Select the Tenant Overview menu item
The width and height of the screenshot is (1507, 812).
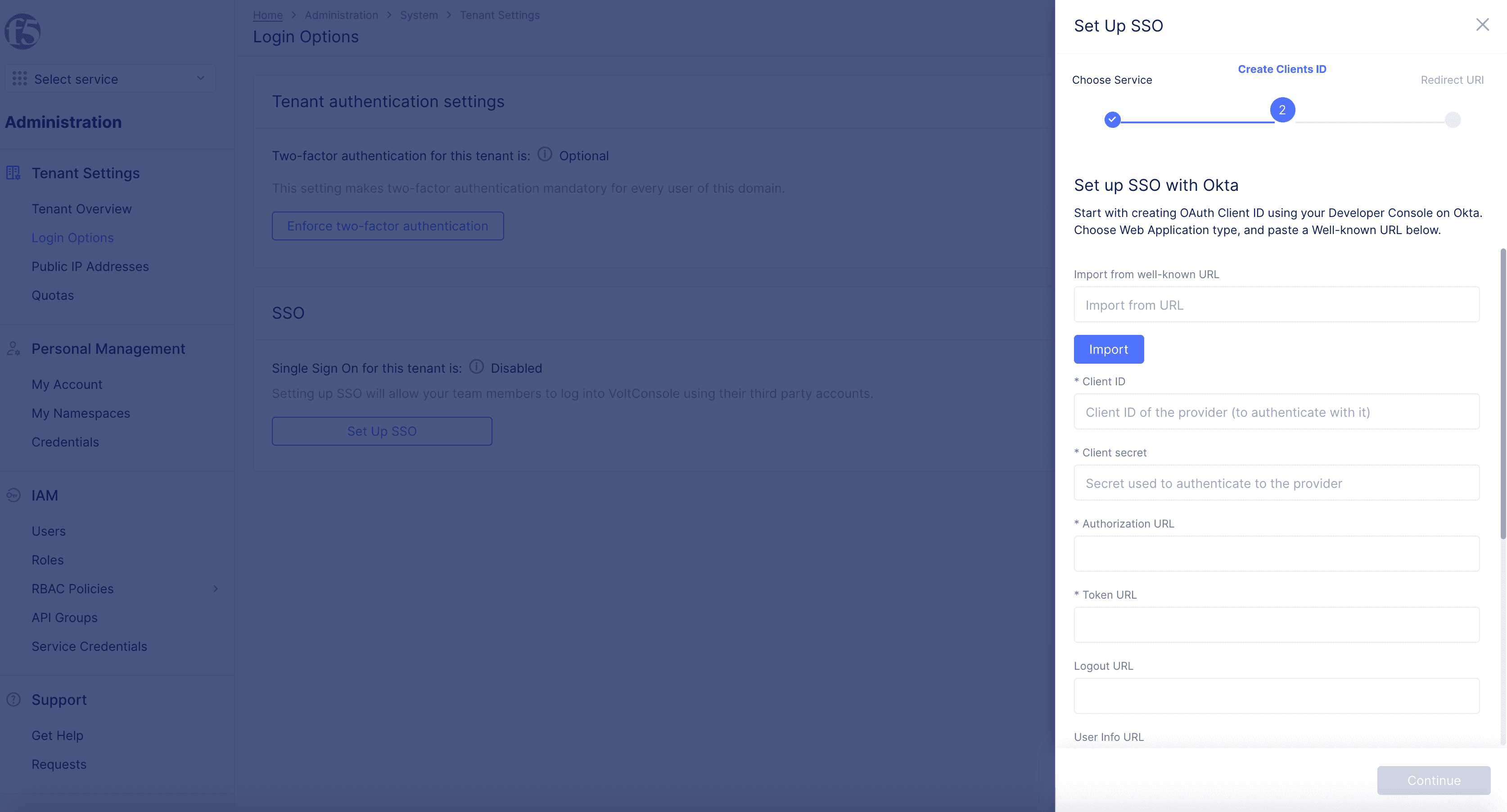pyautogui.click(x=81, y=209)
